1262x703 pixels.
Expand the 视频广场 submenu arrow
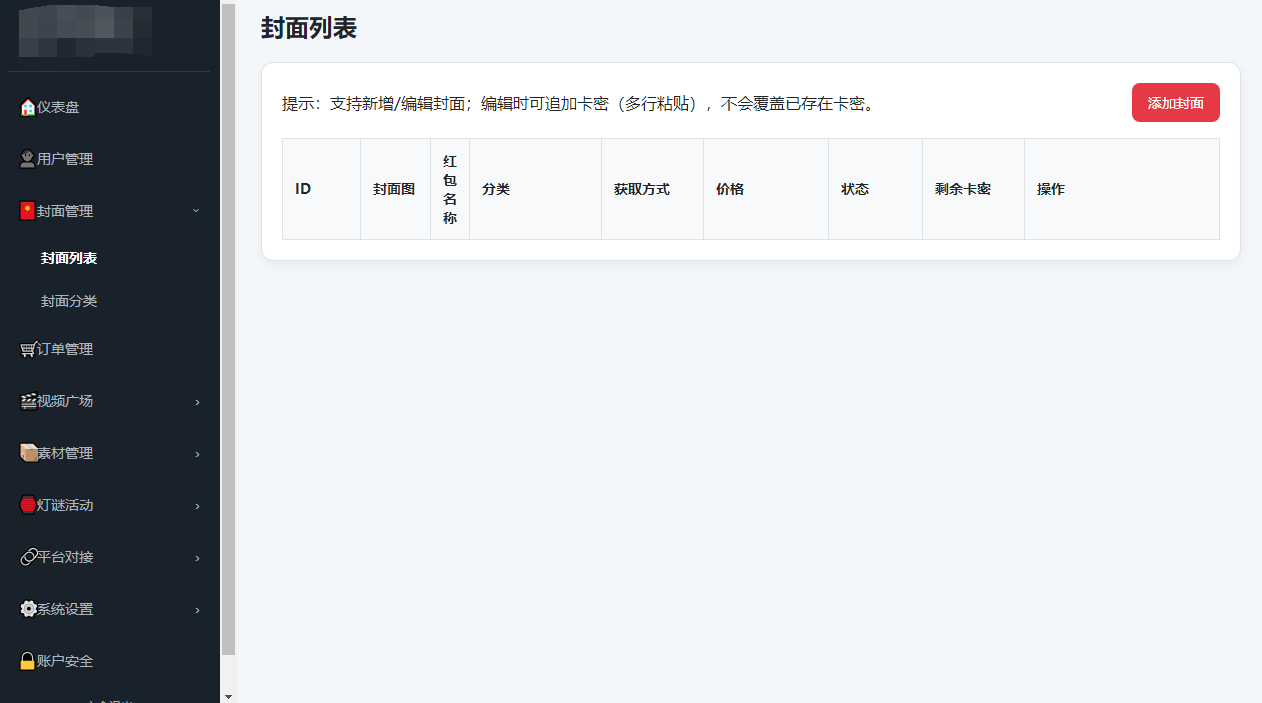(x=197, y=402)
